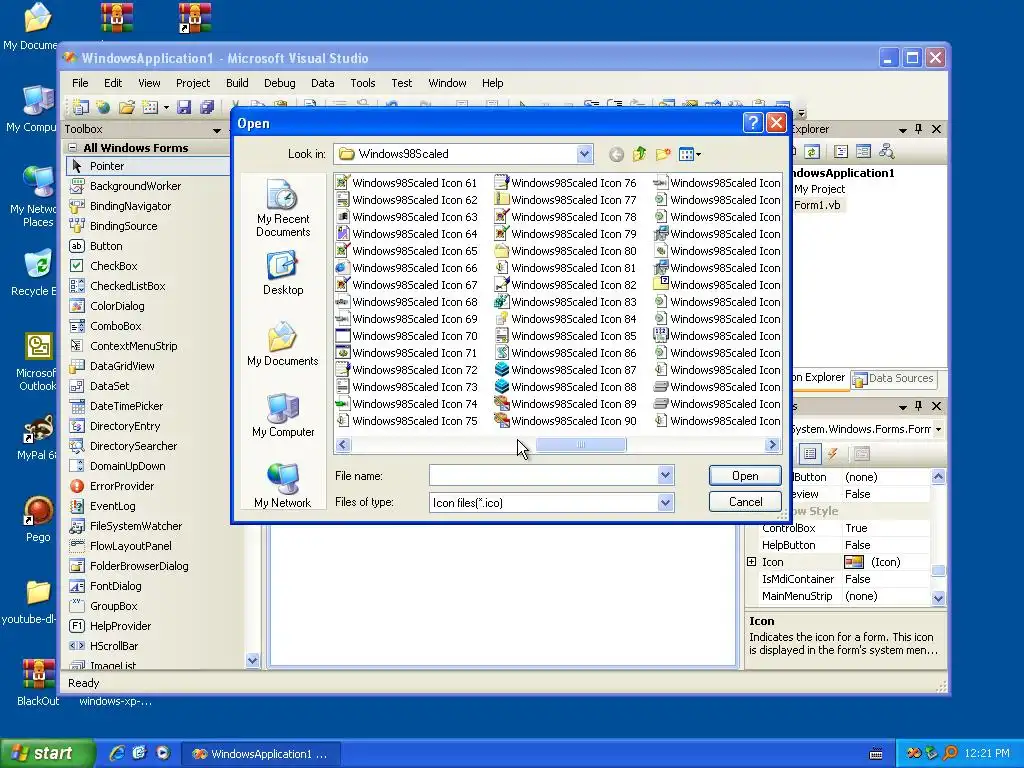
Task: Open the Properties object selector dropdown
Action: click(938, 429)
